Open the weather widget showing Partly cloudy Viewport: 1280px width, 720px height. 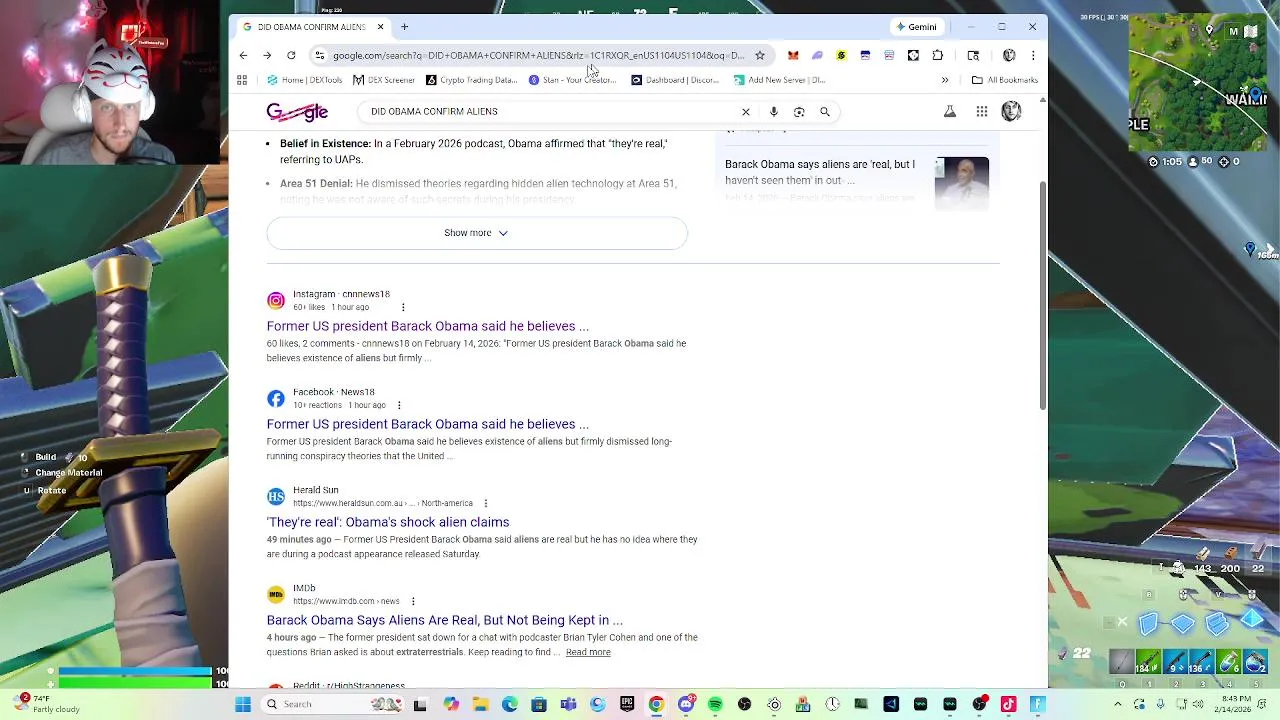tap(45, 704)
